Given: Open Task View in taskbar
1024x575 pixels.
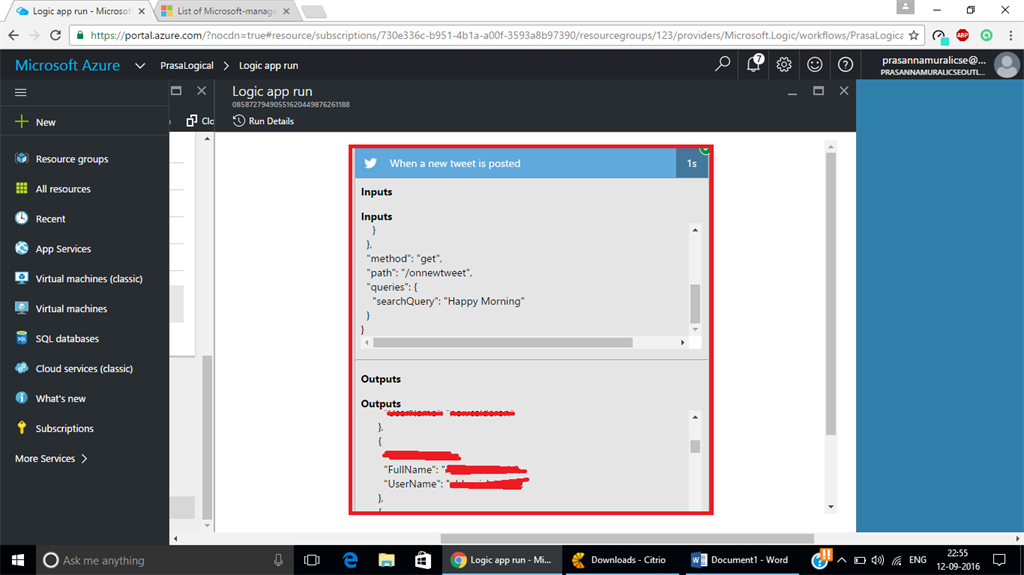Looking at the screenshot, I should click(312, 560).
